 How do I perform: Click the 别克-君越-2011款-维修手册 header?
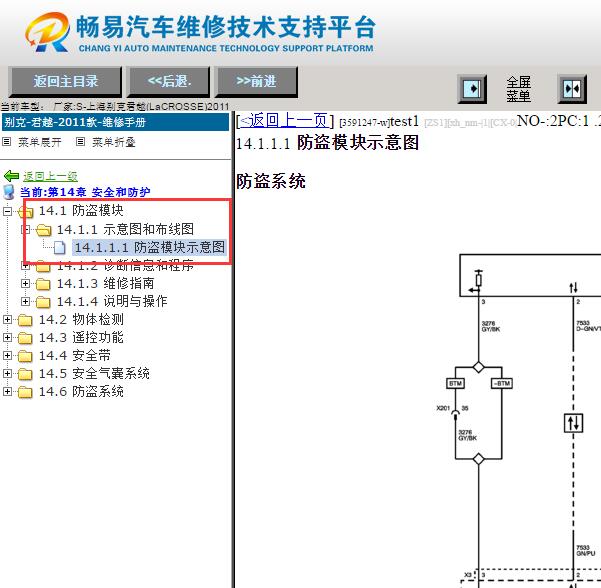tap(115, 122)
